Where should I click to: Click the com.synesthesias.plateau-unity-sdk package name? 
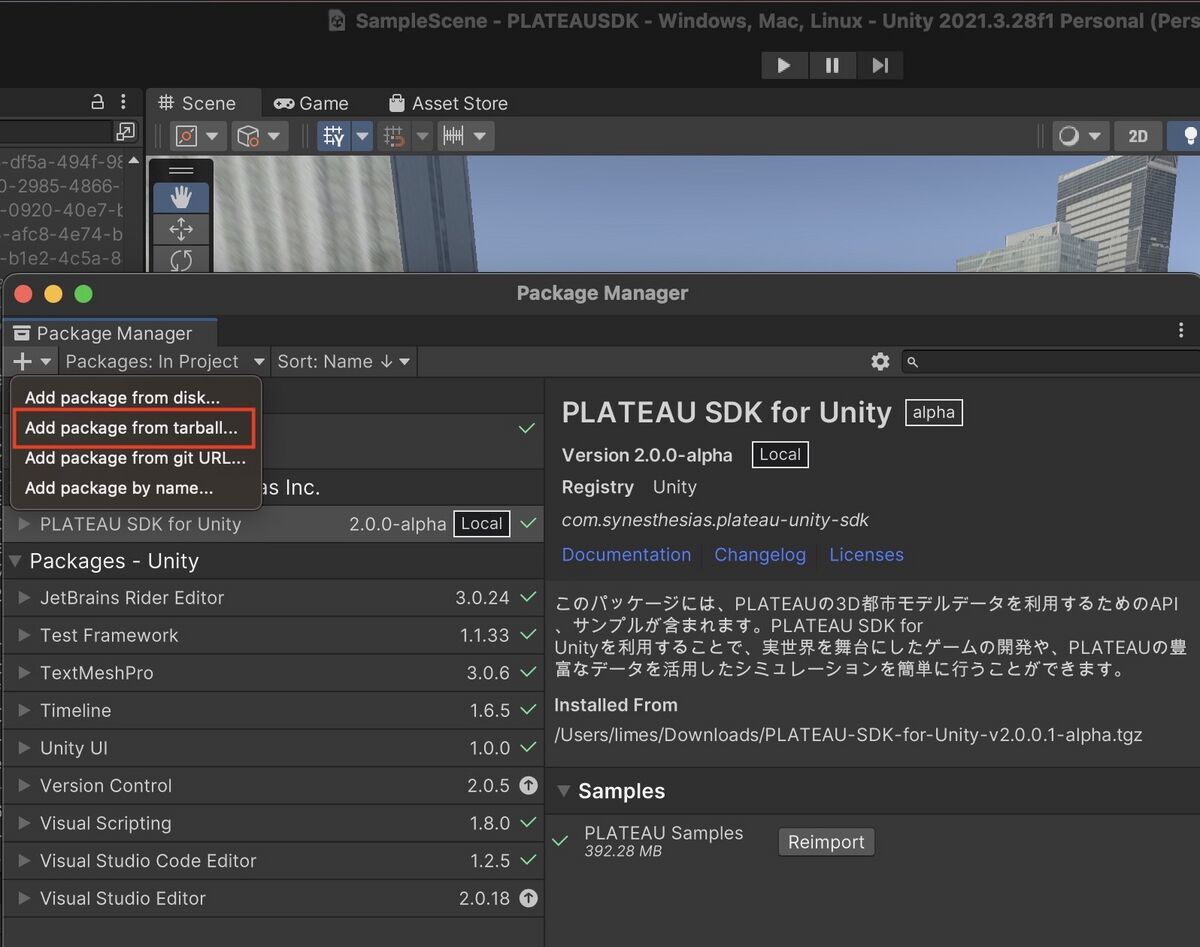(x=715, y=520)
